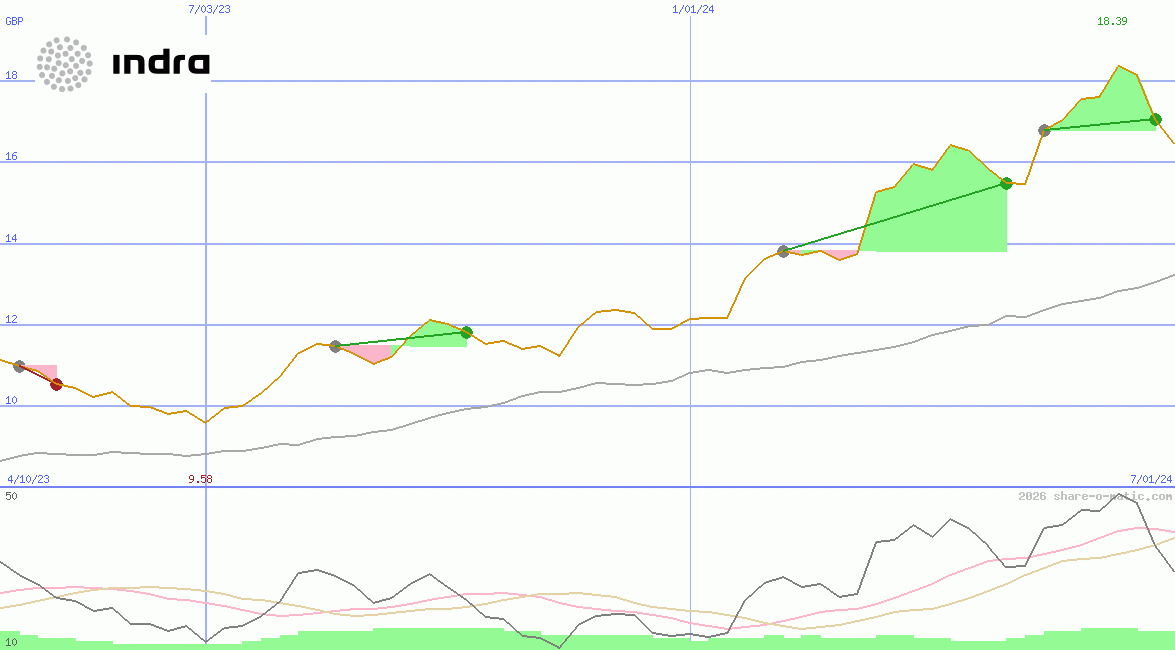Image resolution: width=1175 pixels, height=650 pixels.
Task: Click the gray entry marker just below the 14 line
Action: pyautogui.click(x=783, y=251)
